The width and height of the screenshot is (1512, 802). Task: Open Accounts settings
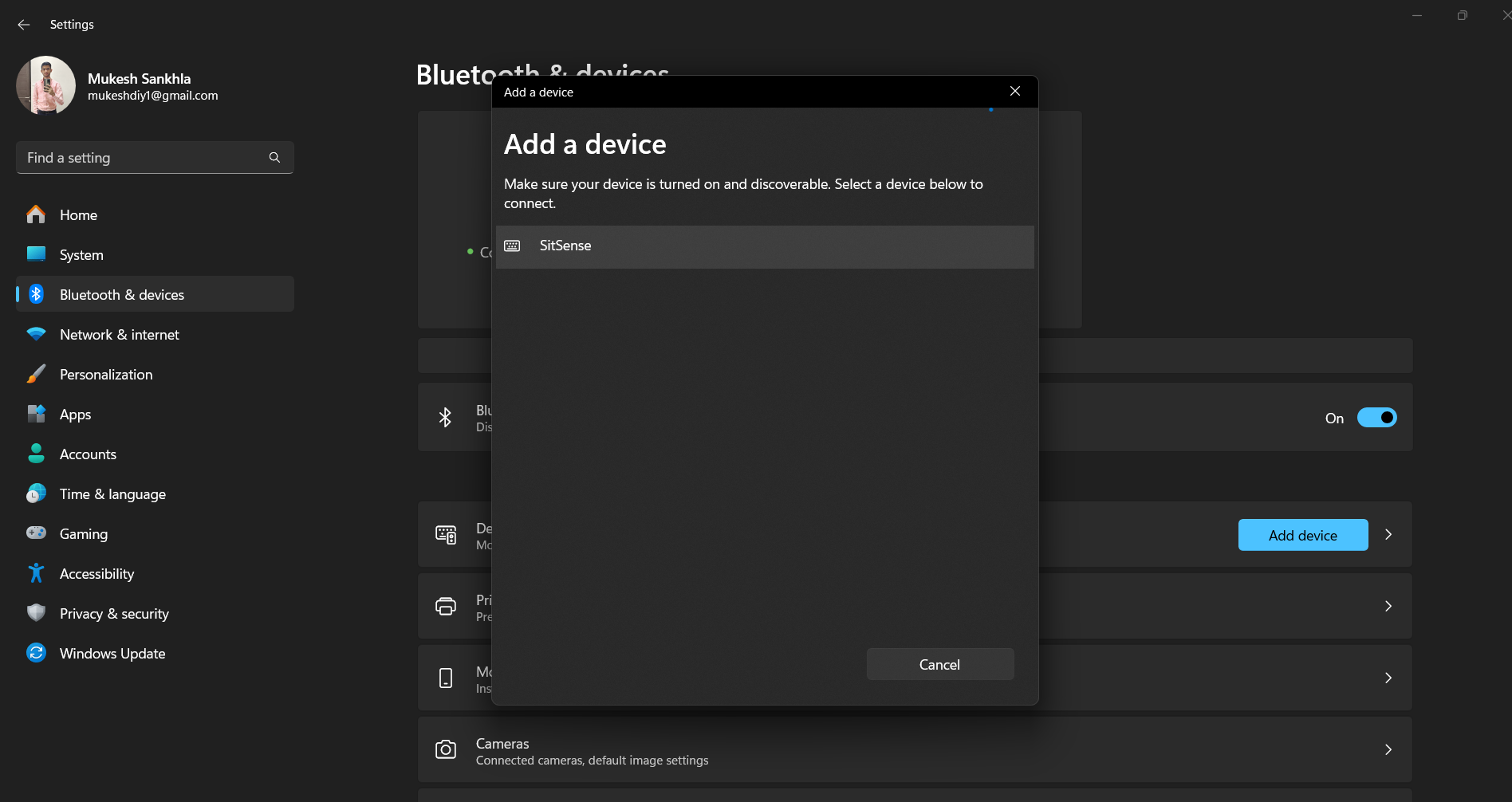(x=155, y=454)
